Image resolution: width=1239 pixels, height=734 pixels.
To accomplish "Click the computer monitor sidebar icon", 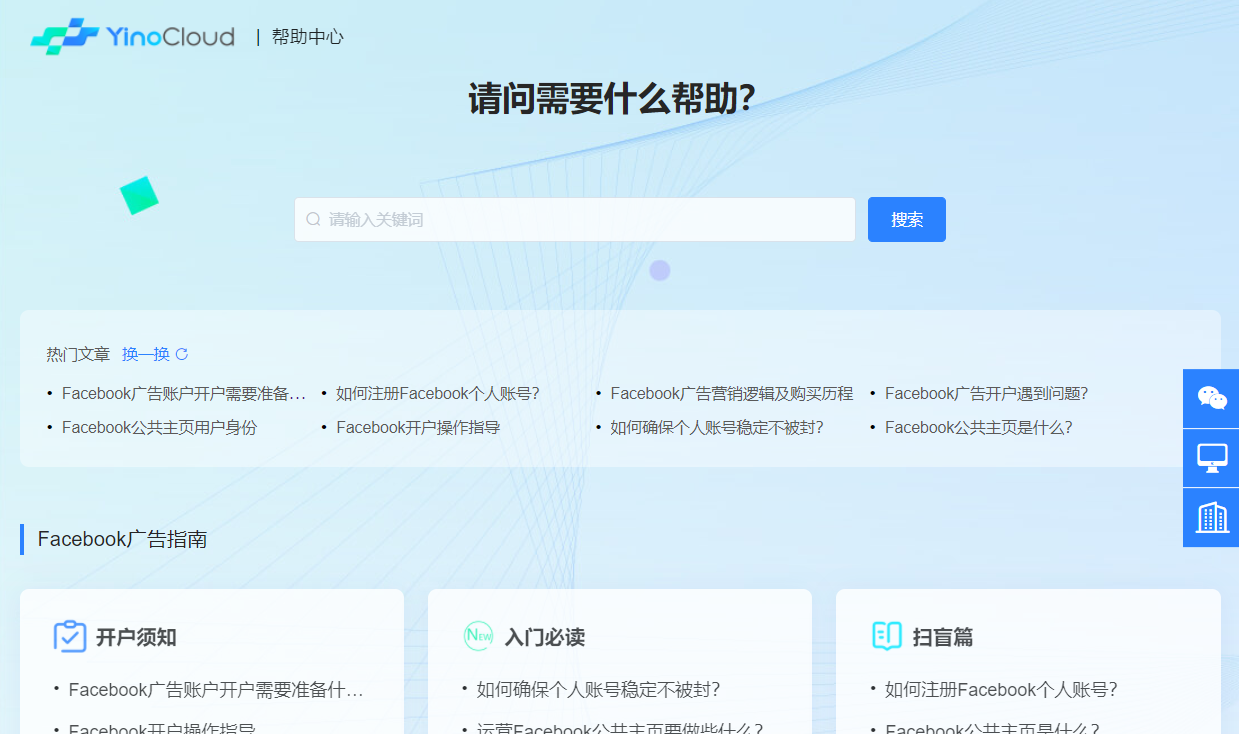I will coord(1211,458).
